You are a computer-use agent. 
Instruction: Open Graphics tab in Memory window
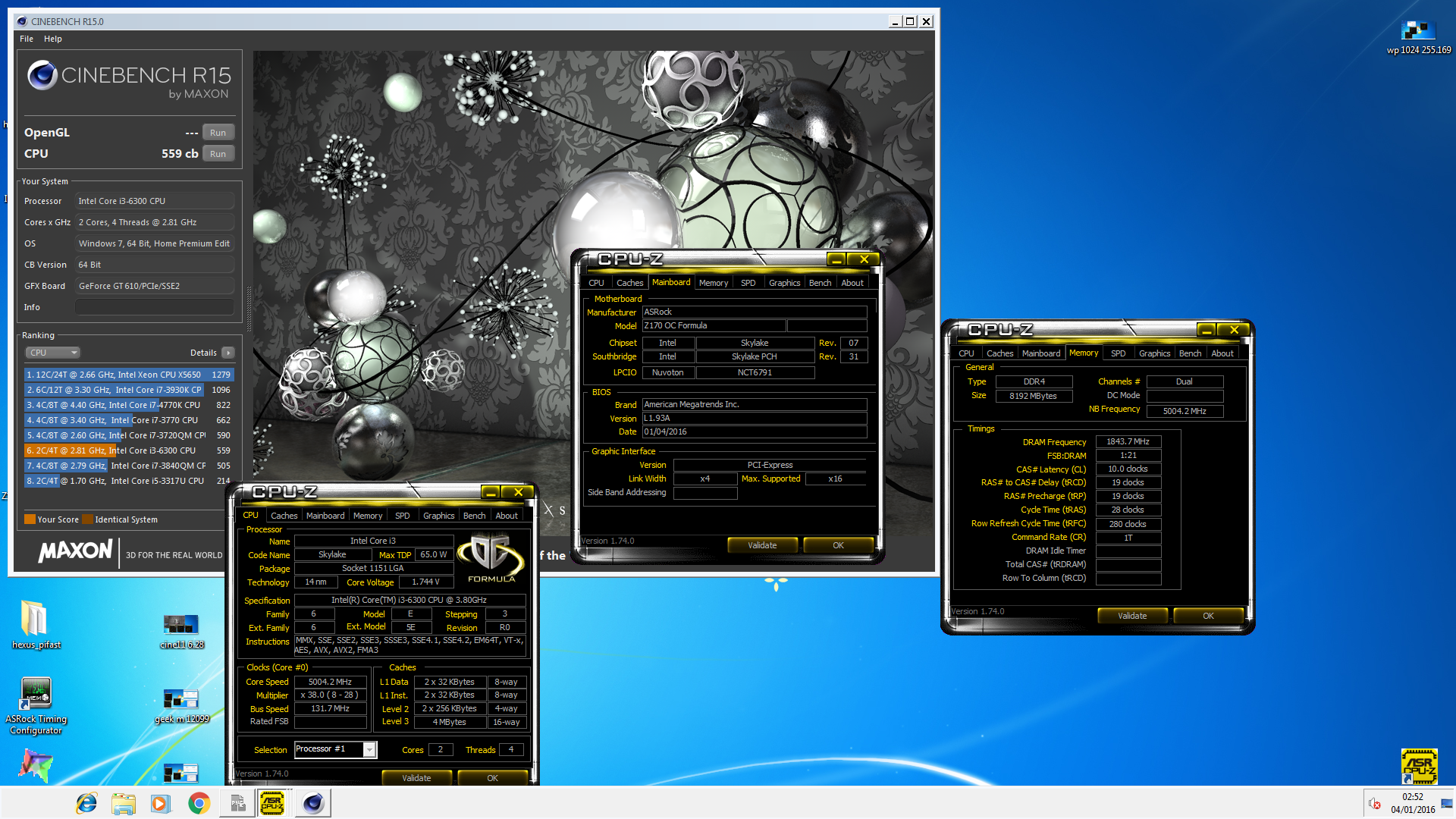(x=1154, y=353)
